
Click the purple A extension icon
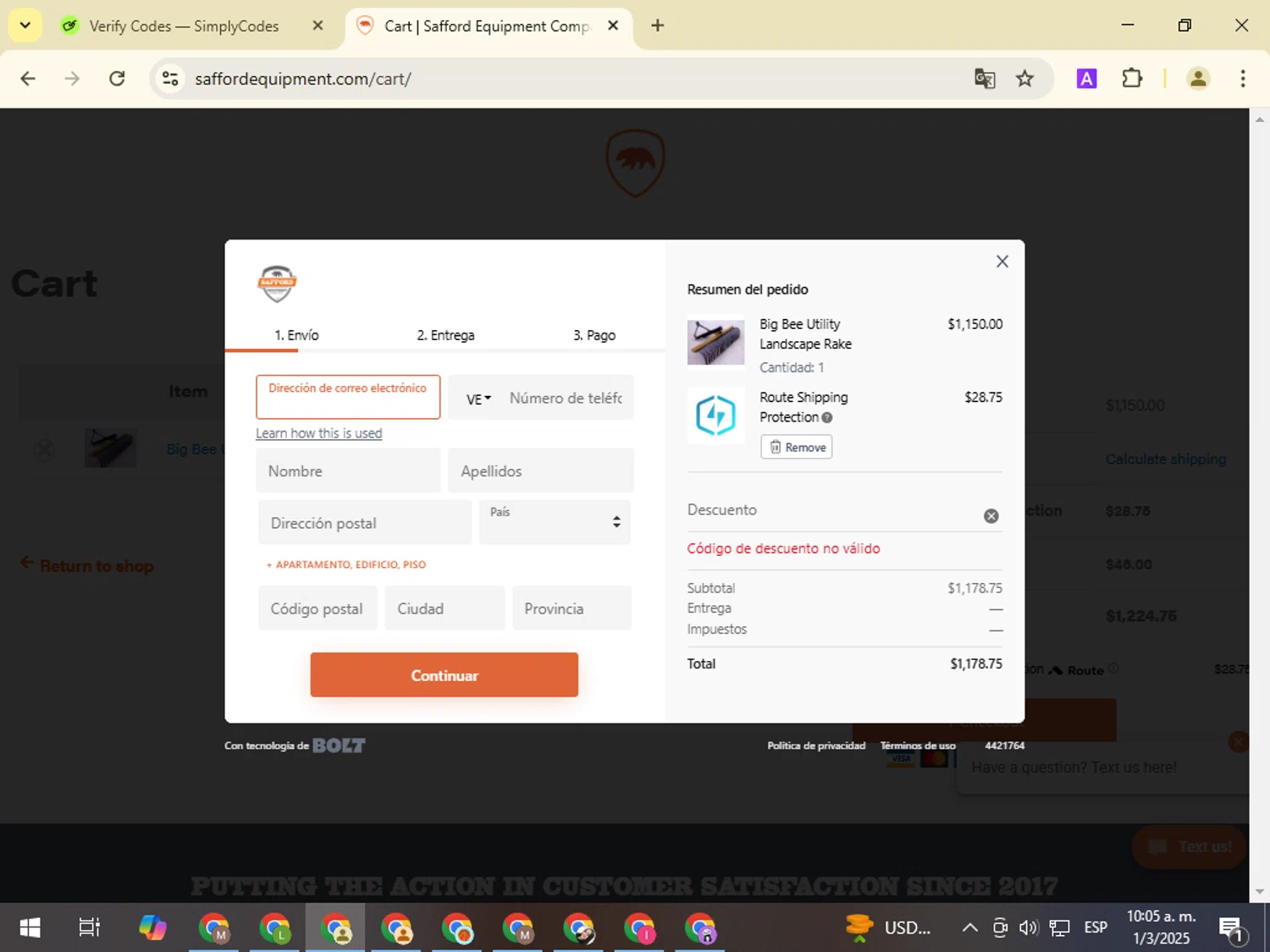(1086, 79)
